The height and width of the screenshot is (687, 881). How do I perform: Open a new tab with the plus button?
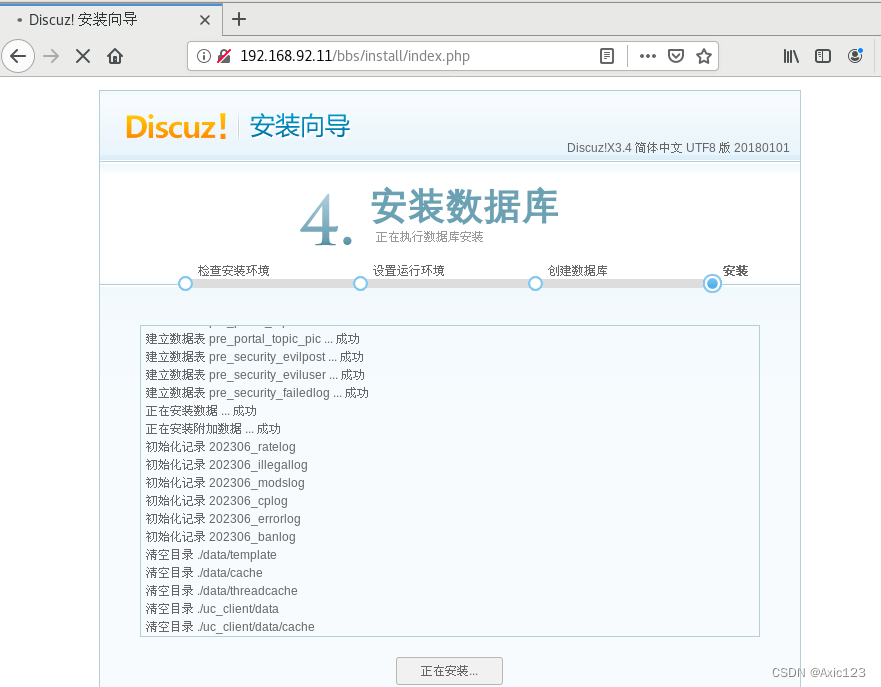click(238, 19)
